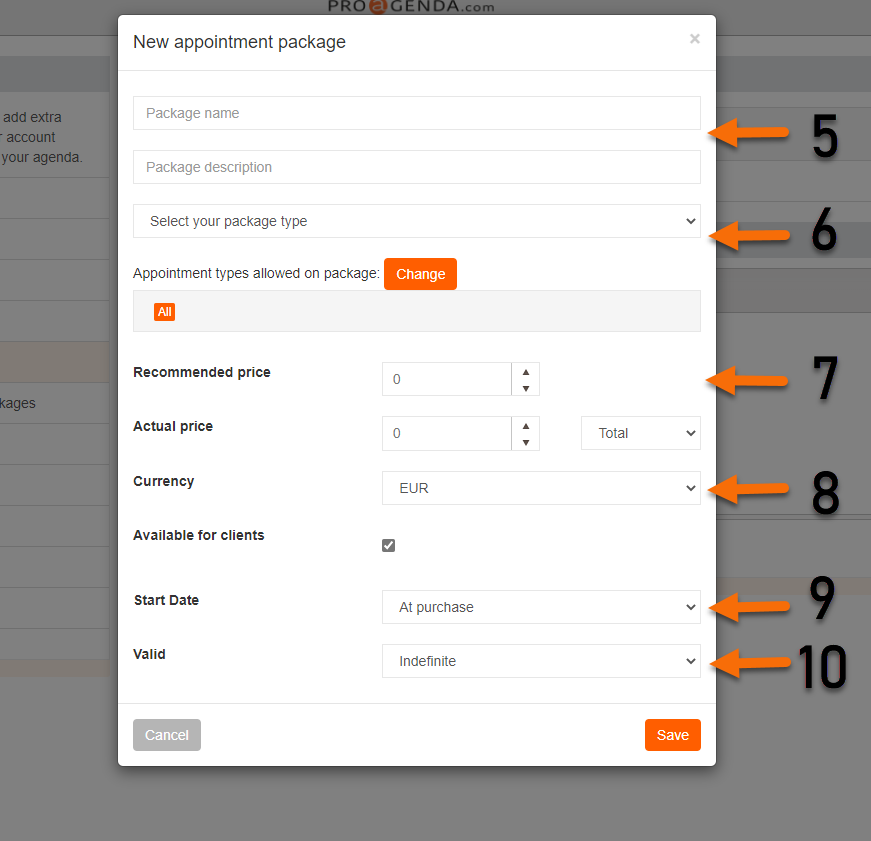Viewport: 871px width, 841px height.
Task: Save the new appointment package
Action: [672, 735]
